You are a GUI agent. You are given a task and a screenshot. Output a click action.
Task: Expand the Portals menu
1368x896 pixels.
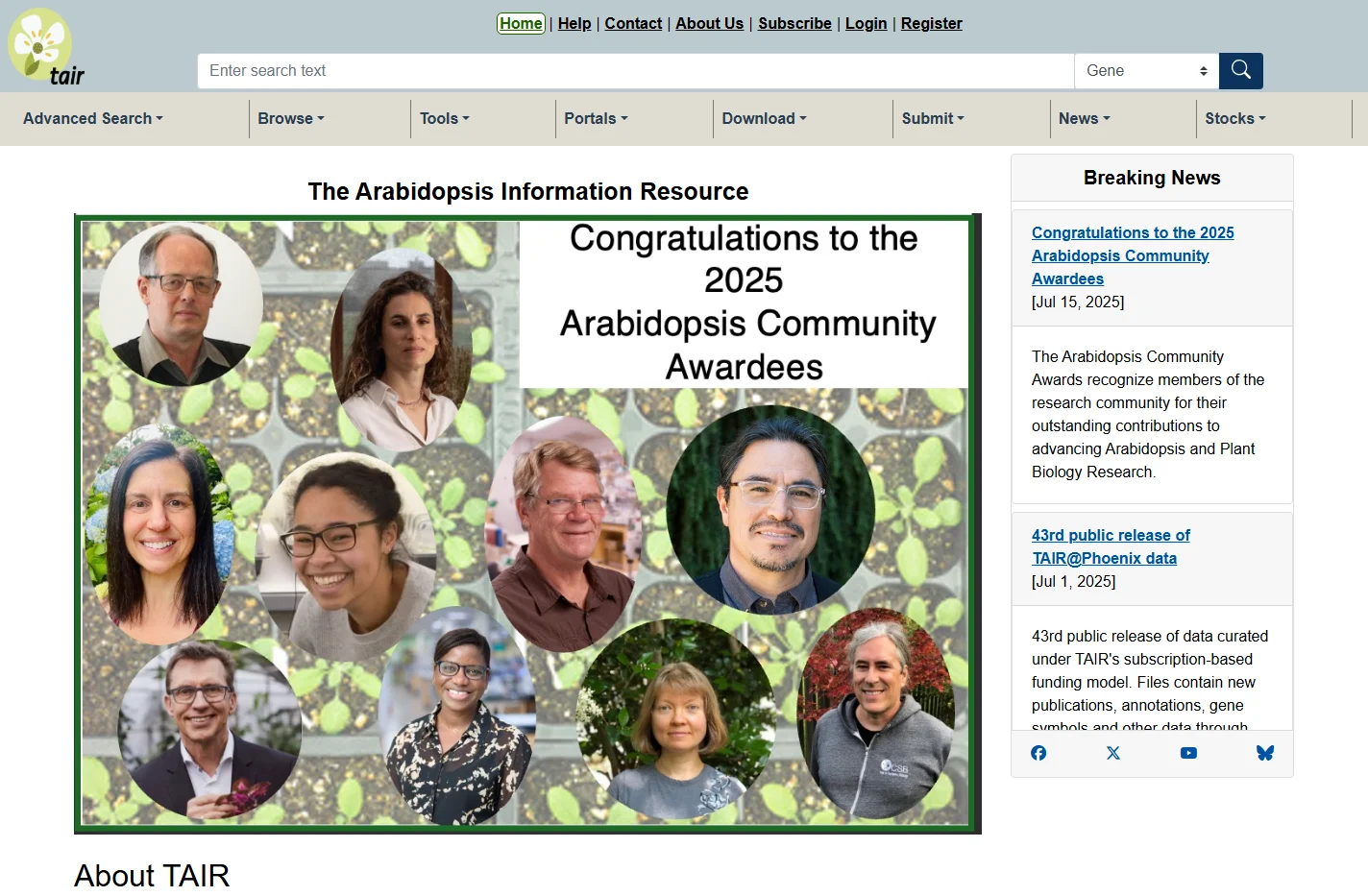tap(596, 119)
